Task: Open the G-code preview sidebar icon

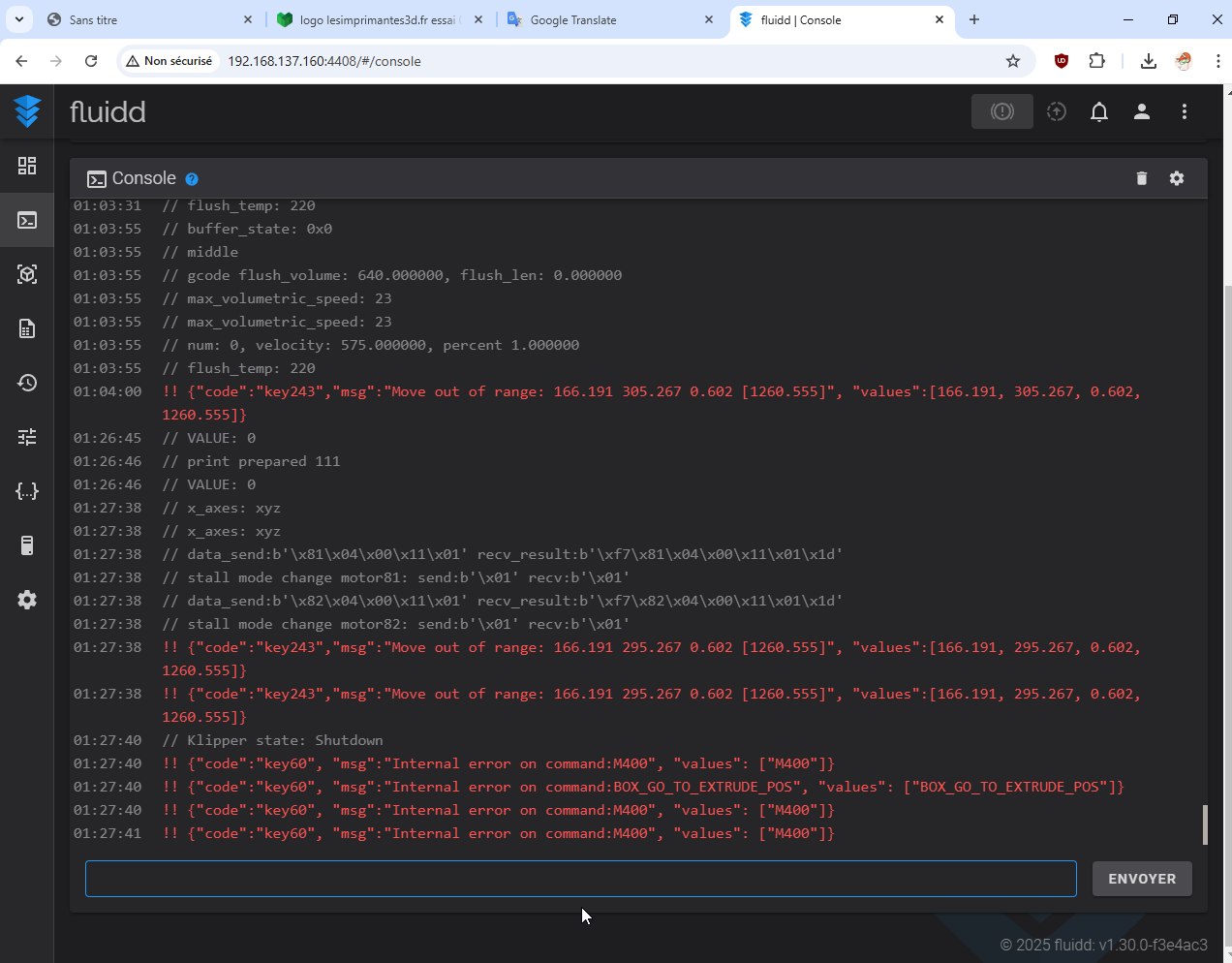Action: tap(27, 274)
